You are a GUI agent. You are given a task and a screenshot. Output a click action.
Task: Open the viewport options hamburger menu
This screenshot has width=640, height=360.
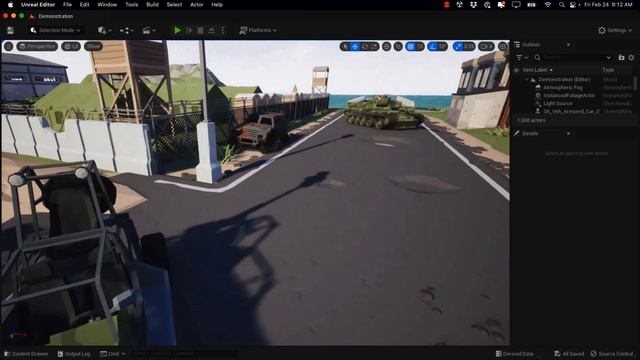click(9, 46)
